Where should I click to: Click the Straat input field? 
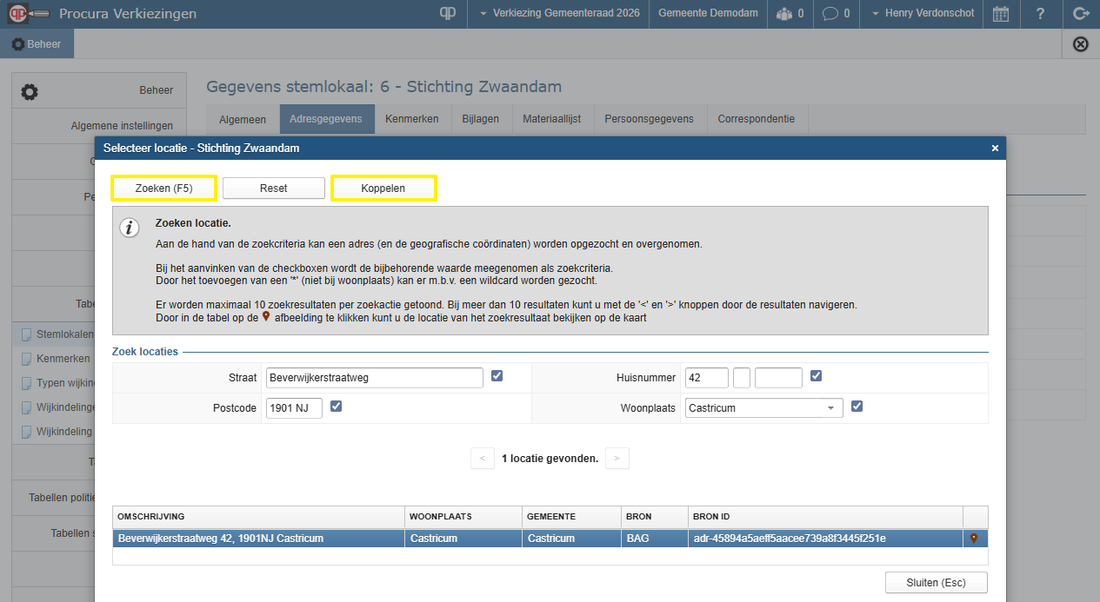click(374, 377)
